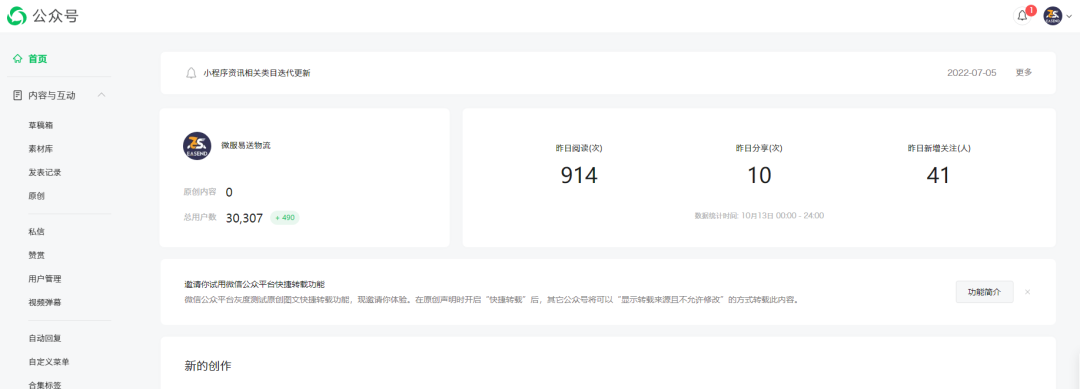This screenshot has width=1080, height=389.
Task: Click the account name 微服易送物流
Action: (246, 146)
